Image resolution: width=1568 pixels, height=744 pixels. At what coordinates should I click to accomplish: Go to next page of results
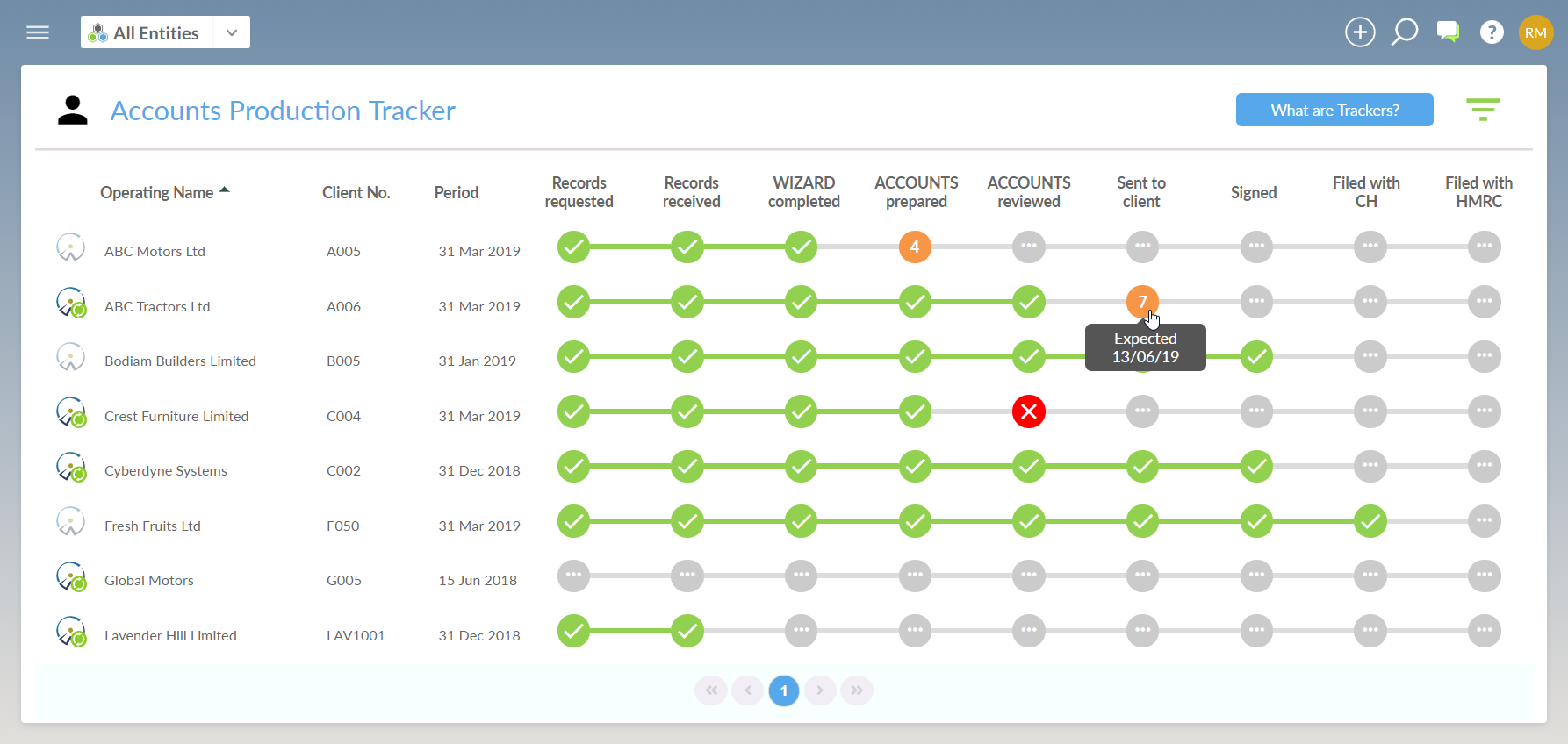point(820,690)
